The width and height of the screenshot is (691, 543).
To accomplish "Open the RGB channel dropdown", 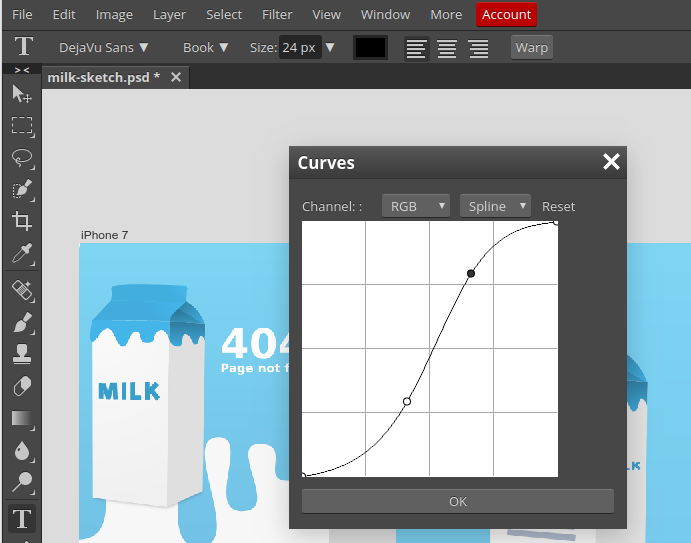I will [x=416, y=206].
